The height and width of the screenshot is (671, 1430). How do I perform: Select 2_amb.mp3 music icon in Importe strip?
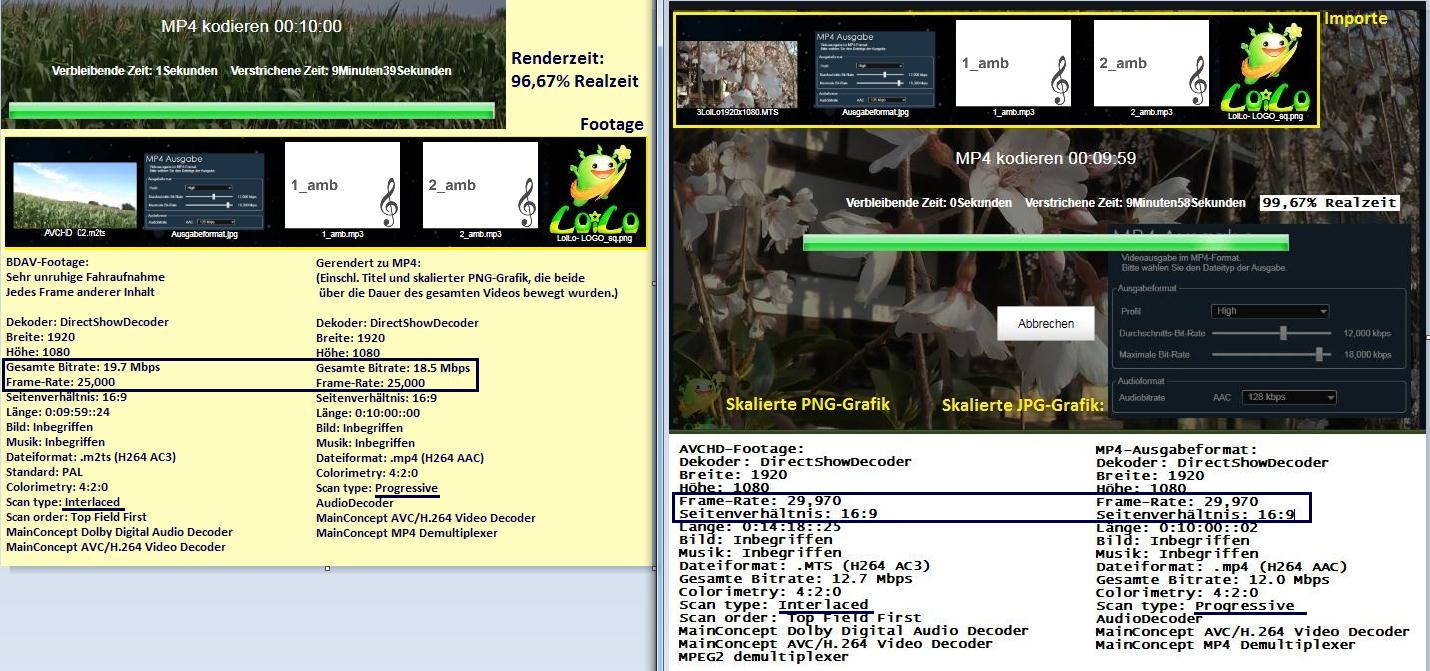click(1151, 63)
